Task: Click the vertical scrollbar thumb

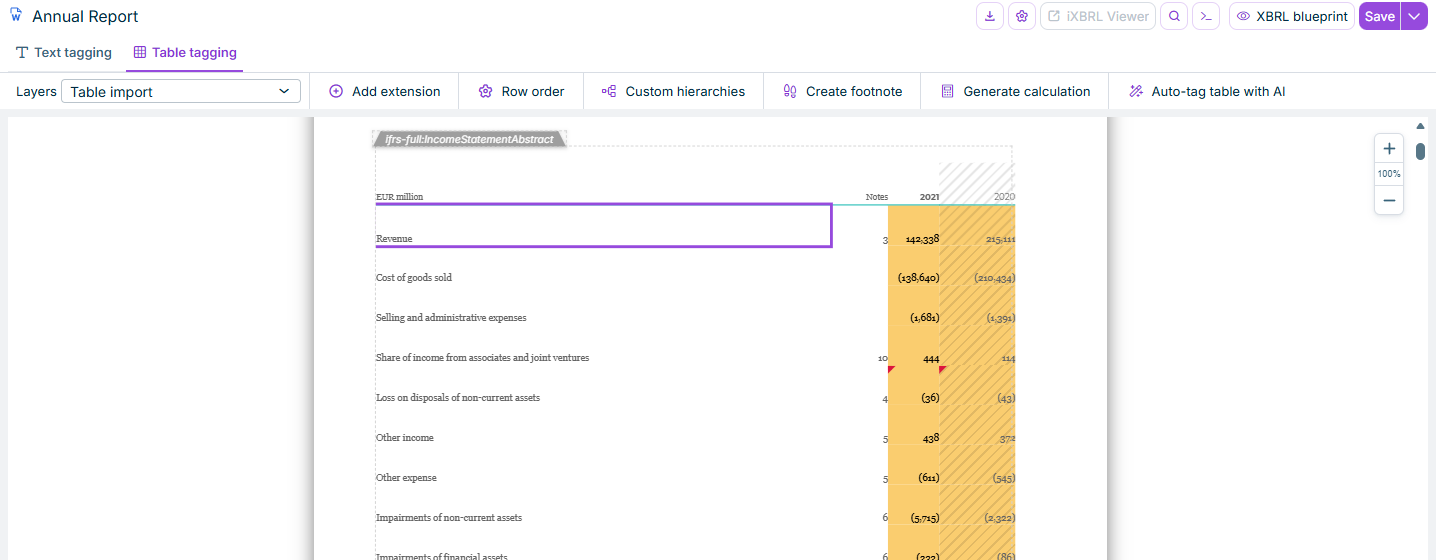Action: click(x=1420, y=152)
